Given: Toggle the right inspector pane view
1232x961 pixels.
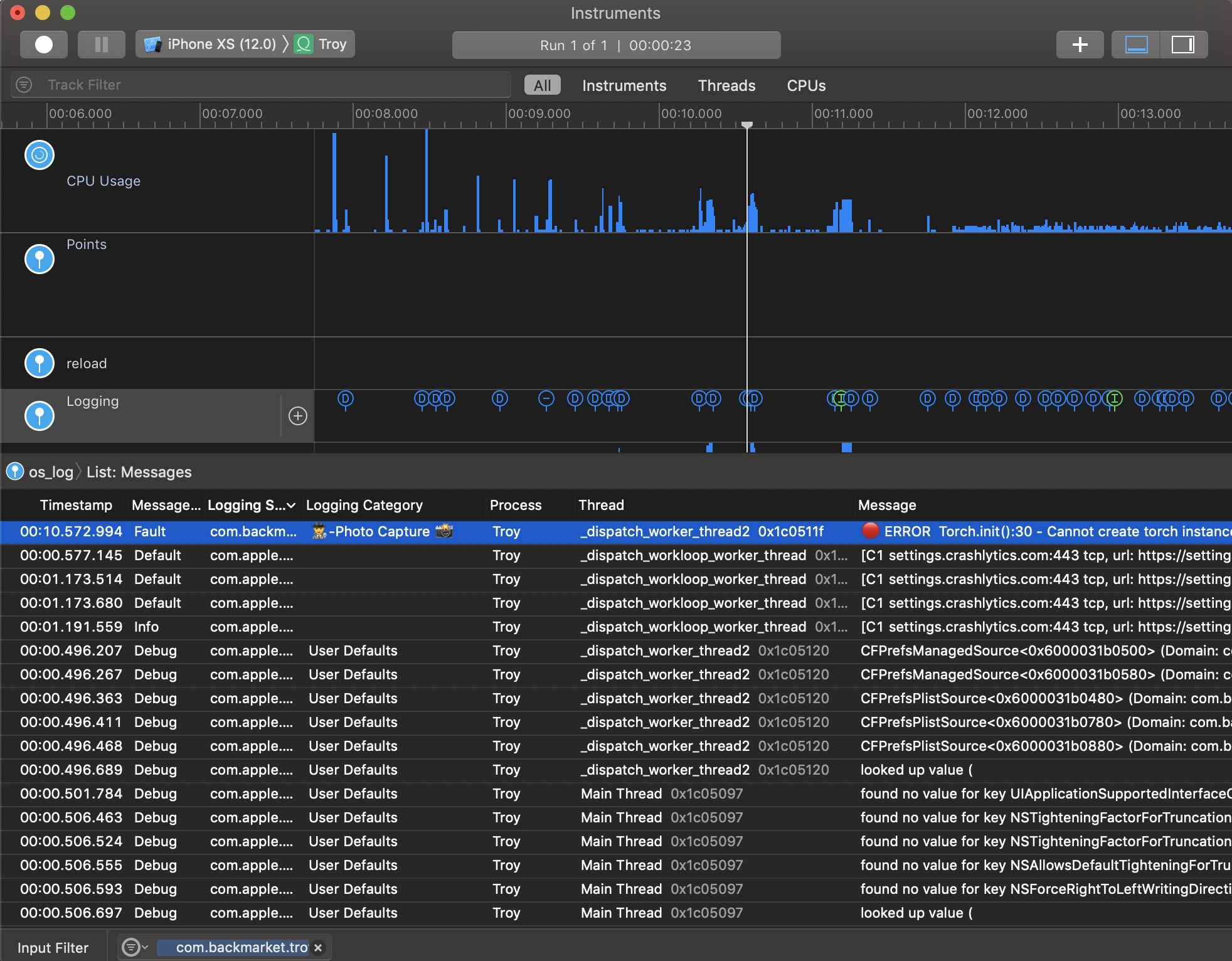Looking at the screenshot, I should coord(1183,45).
